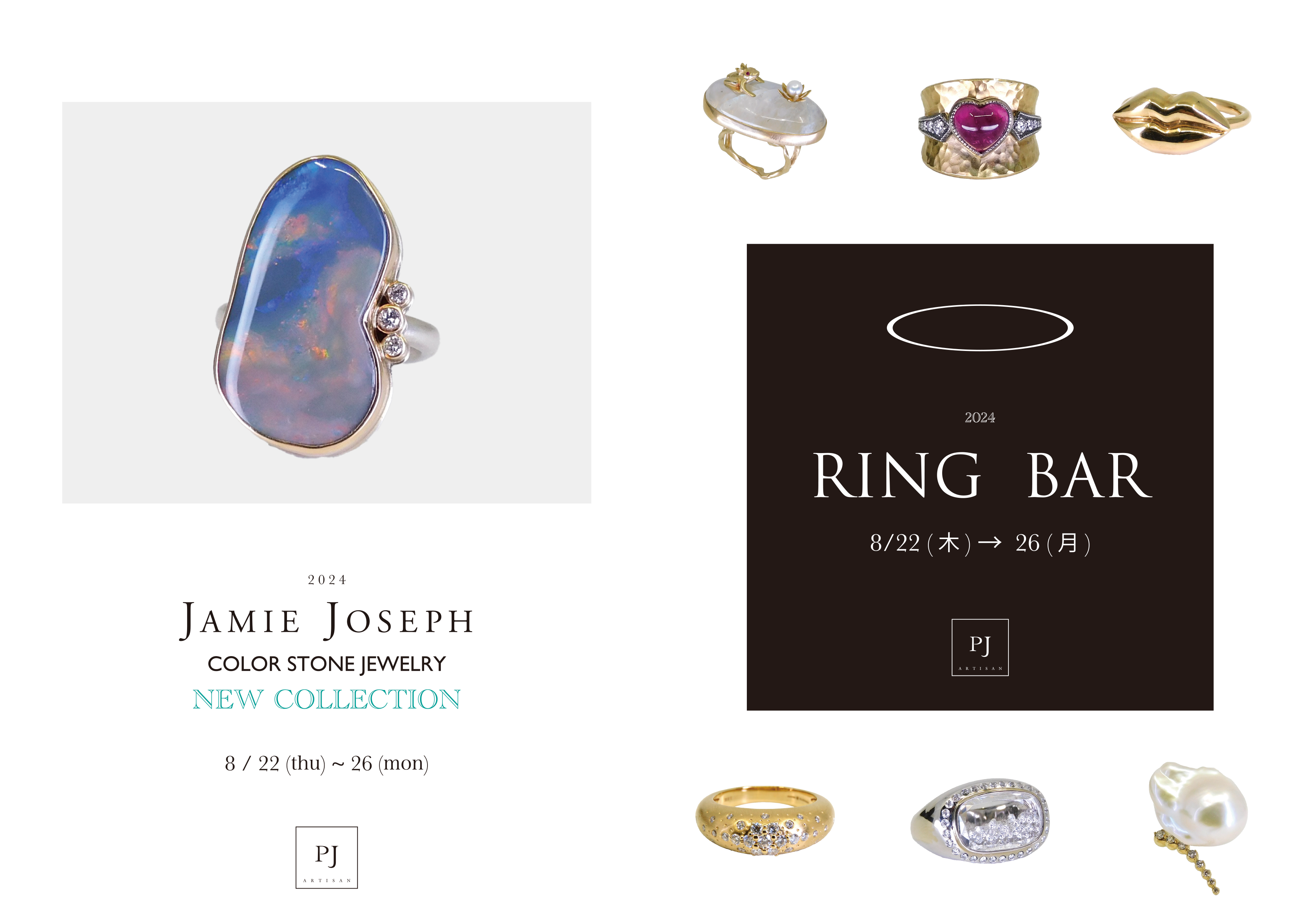The width and height of the screenshot is (1307, 924).
Task: Click the Jamie Joseph heading
Action: (326, 621)
